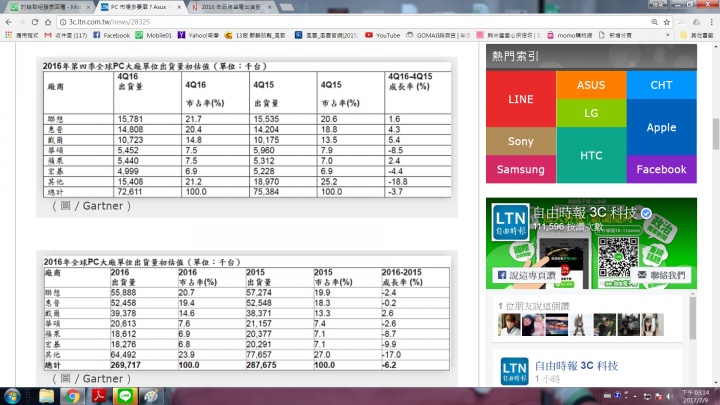
Task: Click the page vertical scrollbar thumb
Action: 716,134
